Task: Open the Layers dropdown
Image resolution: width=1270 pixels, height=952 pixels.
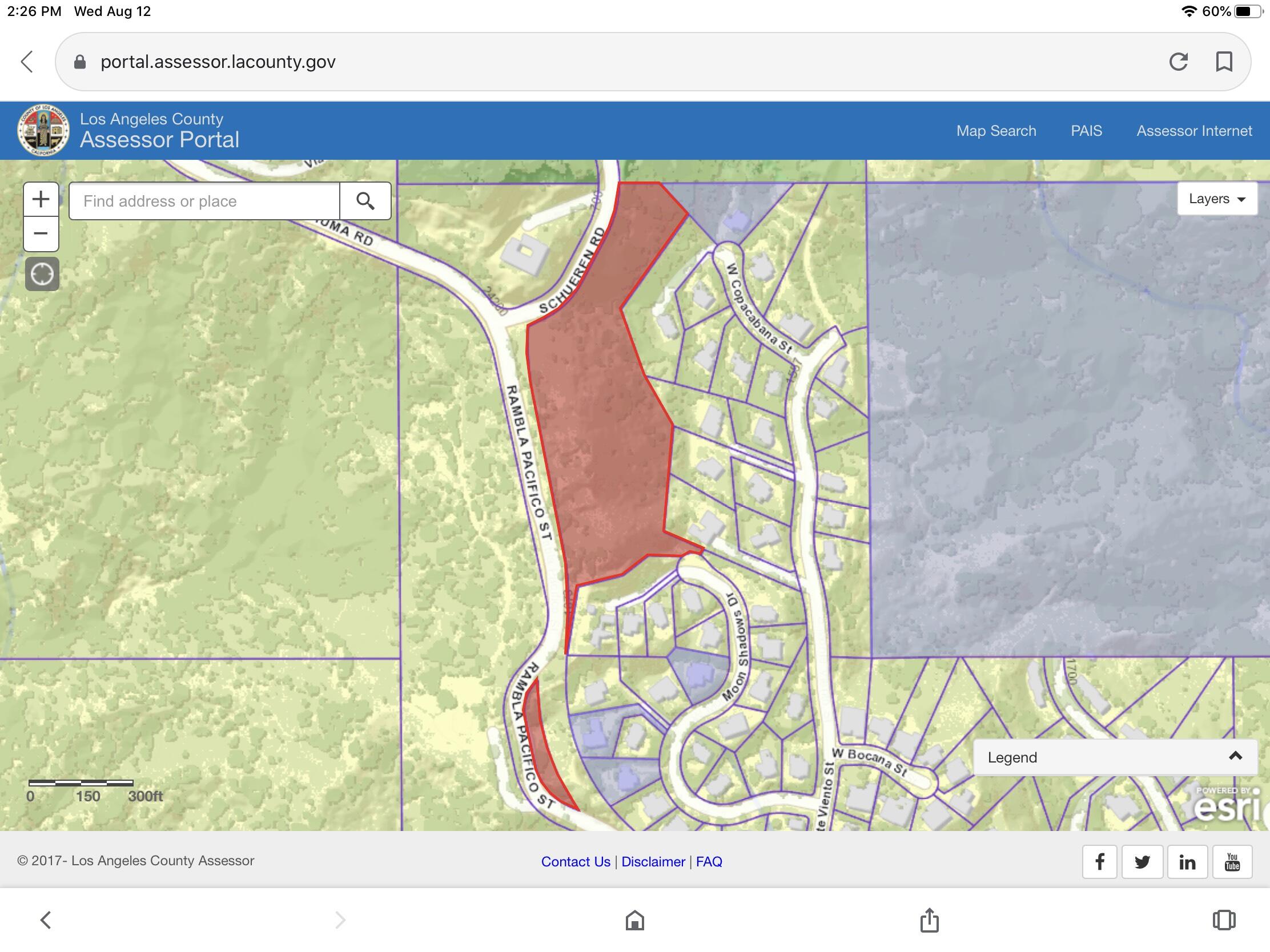Action: (x=1216, y=199)
